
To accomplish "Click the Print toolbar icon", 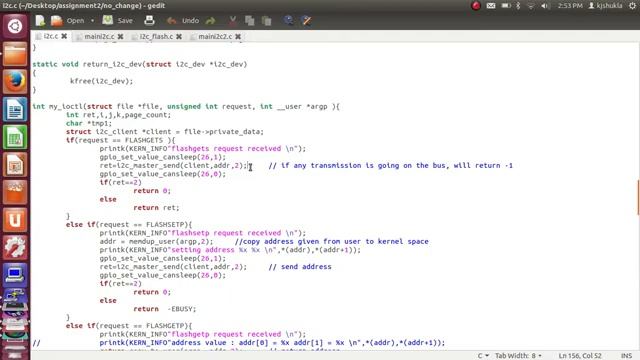I will [x=149, y=20].
